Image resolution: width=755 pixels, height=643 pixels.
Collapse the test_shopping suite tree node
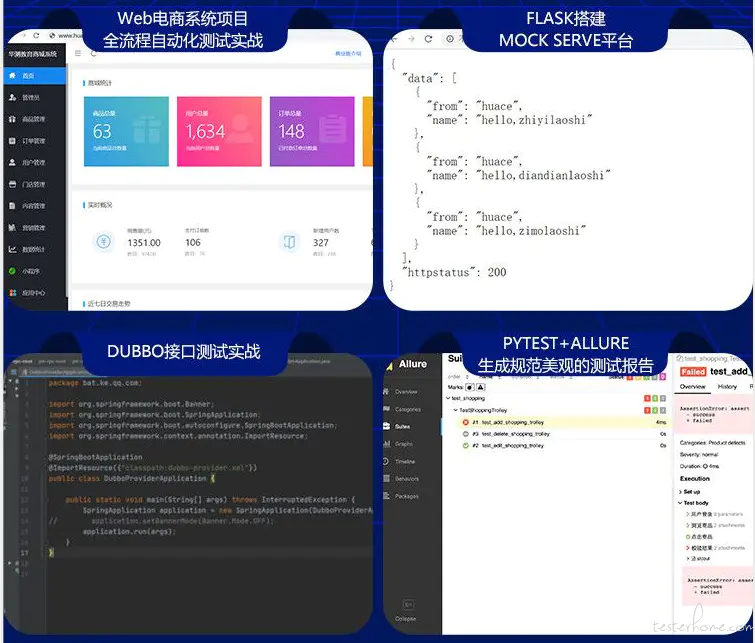coord(448,398)
